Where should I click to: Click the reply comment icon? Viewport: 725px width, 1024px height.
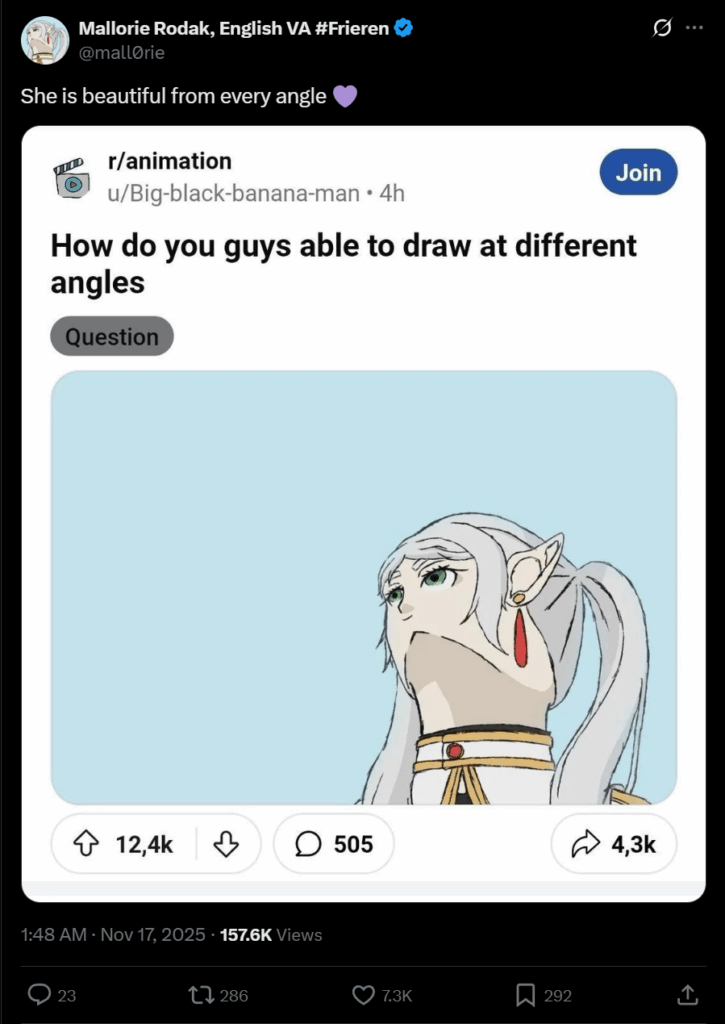tap(40, 994)
